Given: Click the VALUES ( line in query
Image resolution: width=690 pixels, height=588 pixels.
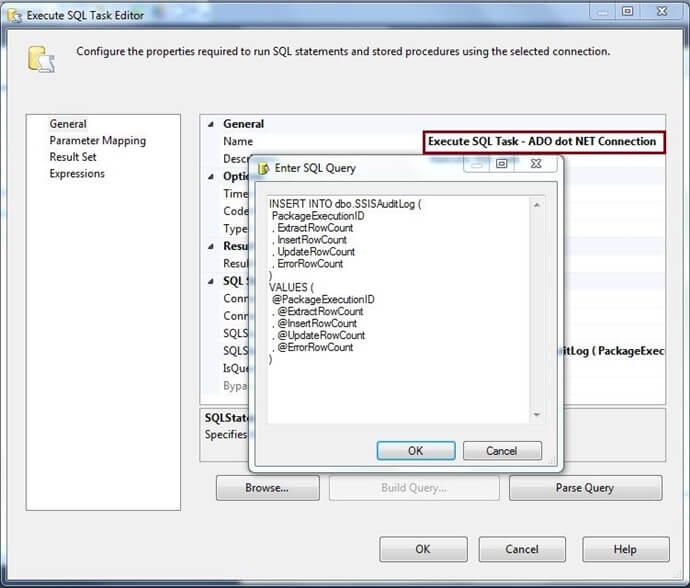Looking at the screenshot, I should tap(291, 287).
